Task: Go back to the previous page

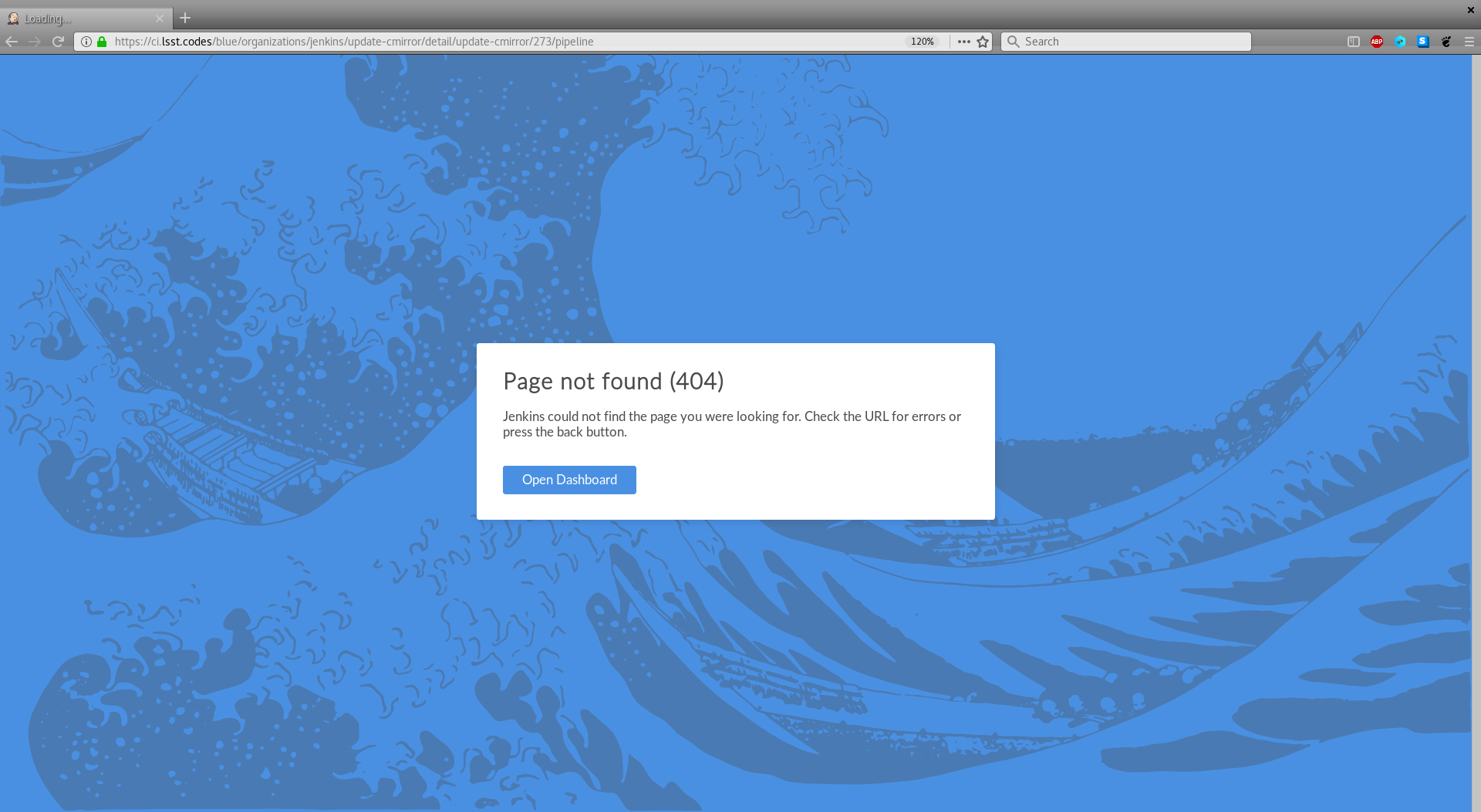Action: click(x=12, y=42)
